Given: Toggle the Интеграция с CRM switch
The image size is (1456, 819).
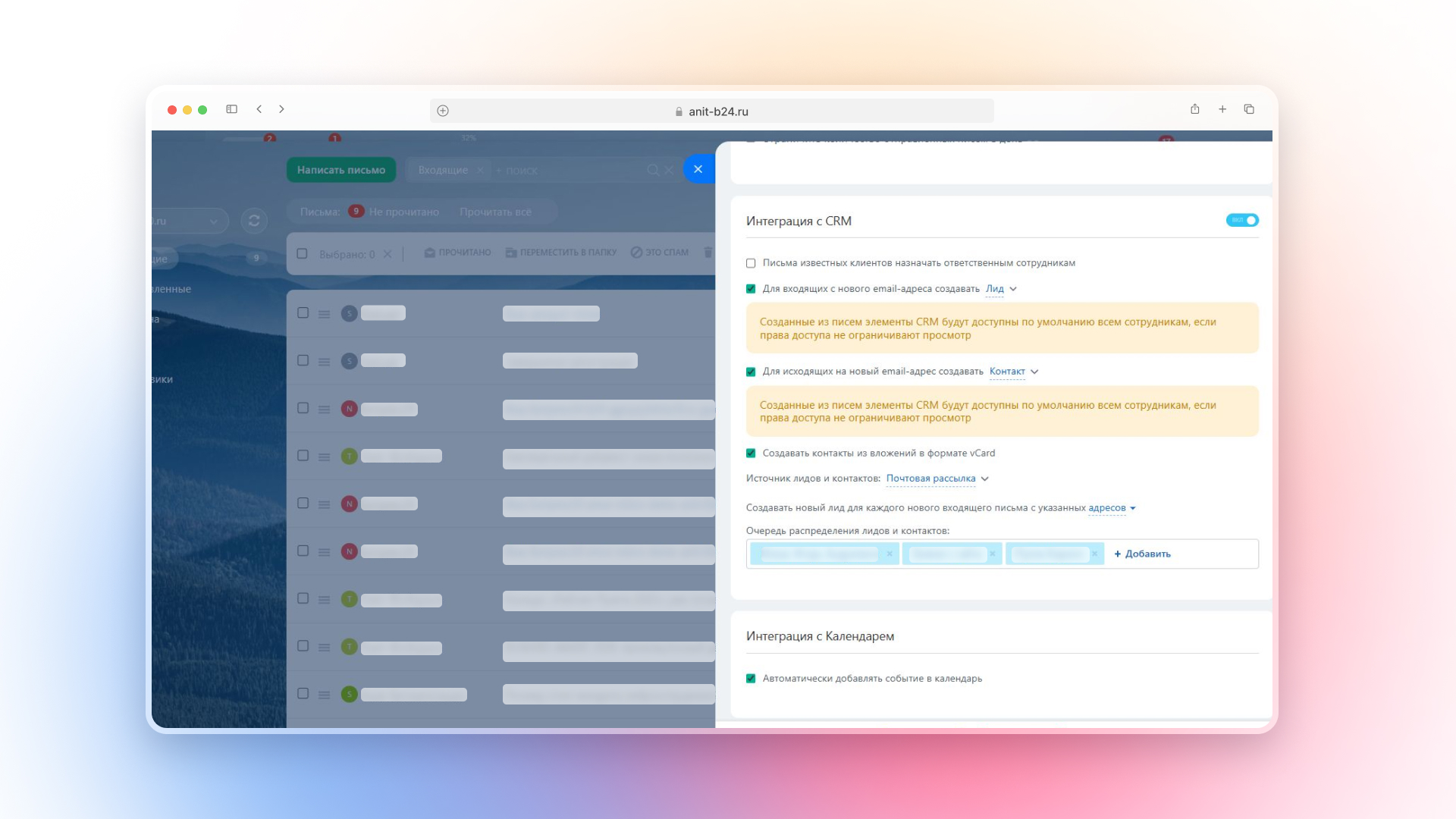Looking at the screenshot, I should (x=1242, y=220).
